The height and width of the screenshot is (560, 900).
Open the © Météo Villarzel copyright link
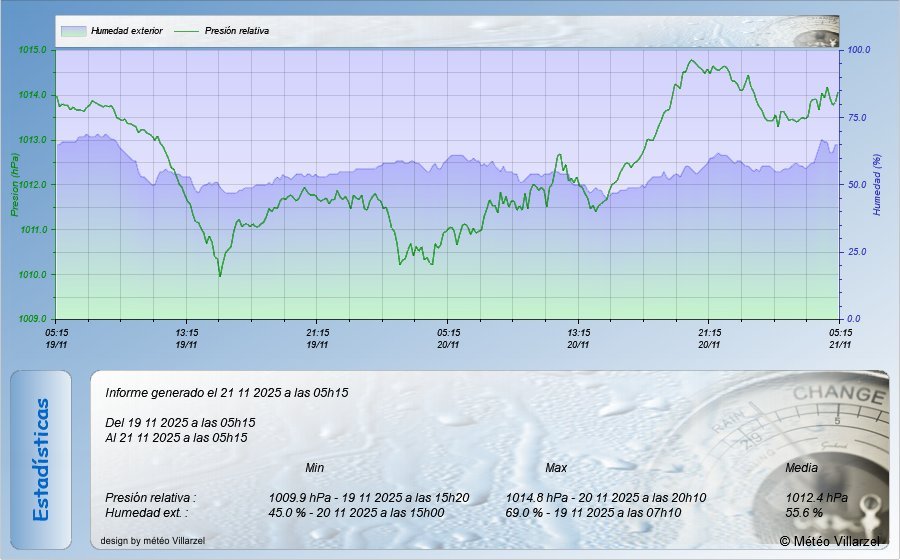[830, 541]
